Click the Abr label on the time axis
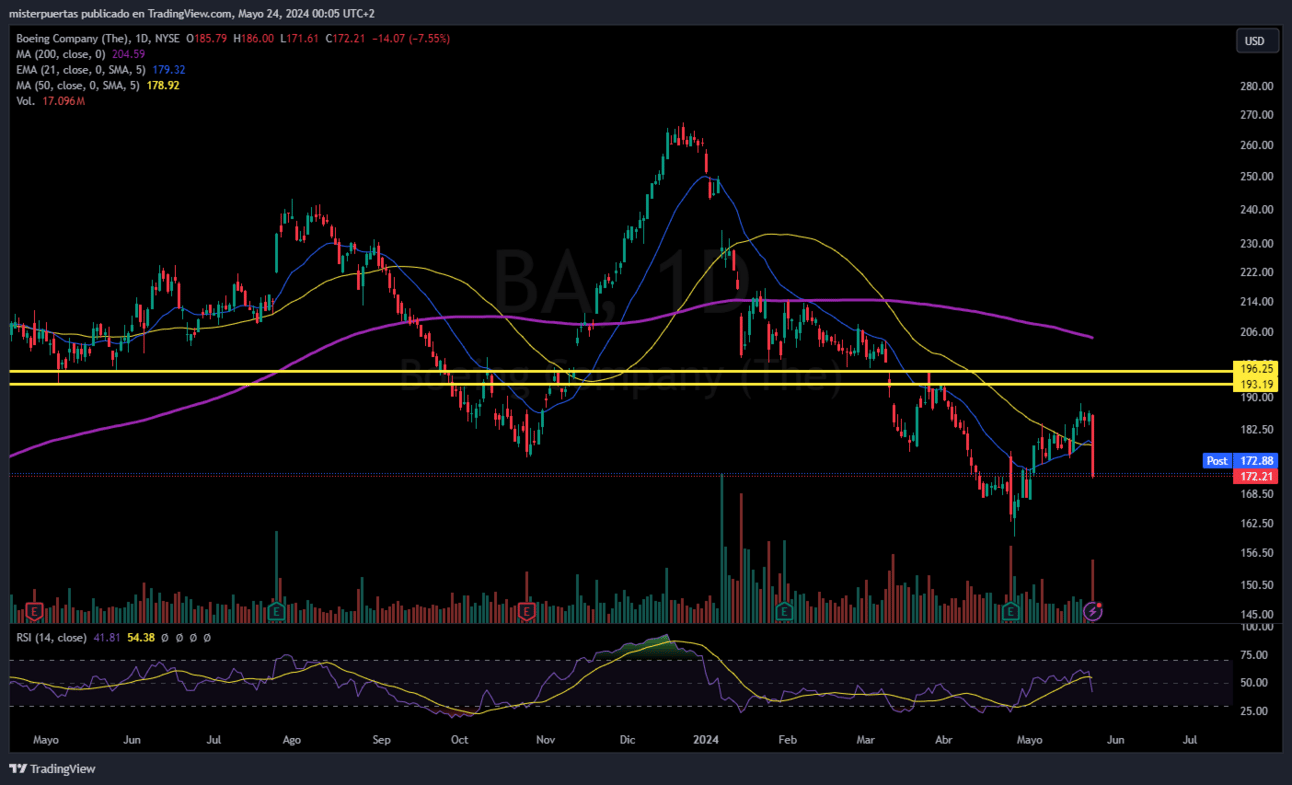 coord(943,741)
